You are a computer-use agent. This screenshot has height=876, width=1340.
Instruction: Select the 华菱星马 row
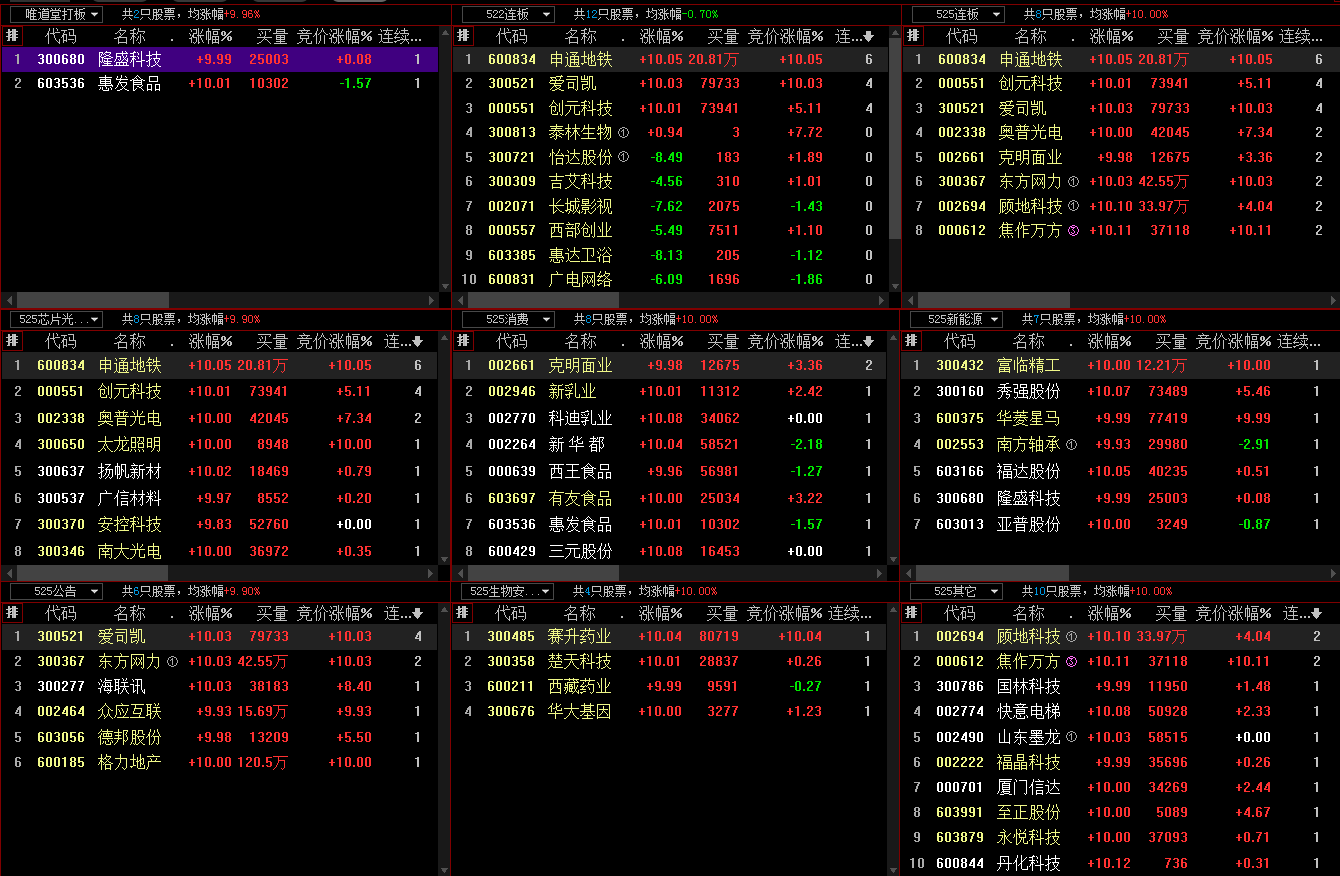(x=1120, y=418)
